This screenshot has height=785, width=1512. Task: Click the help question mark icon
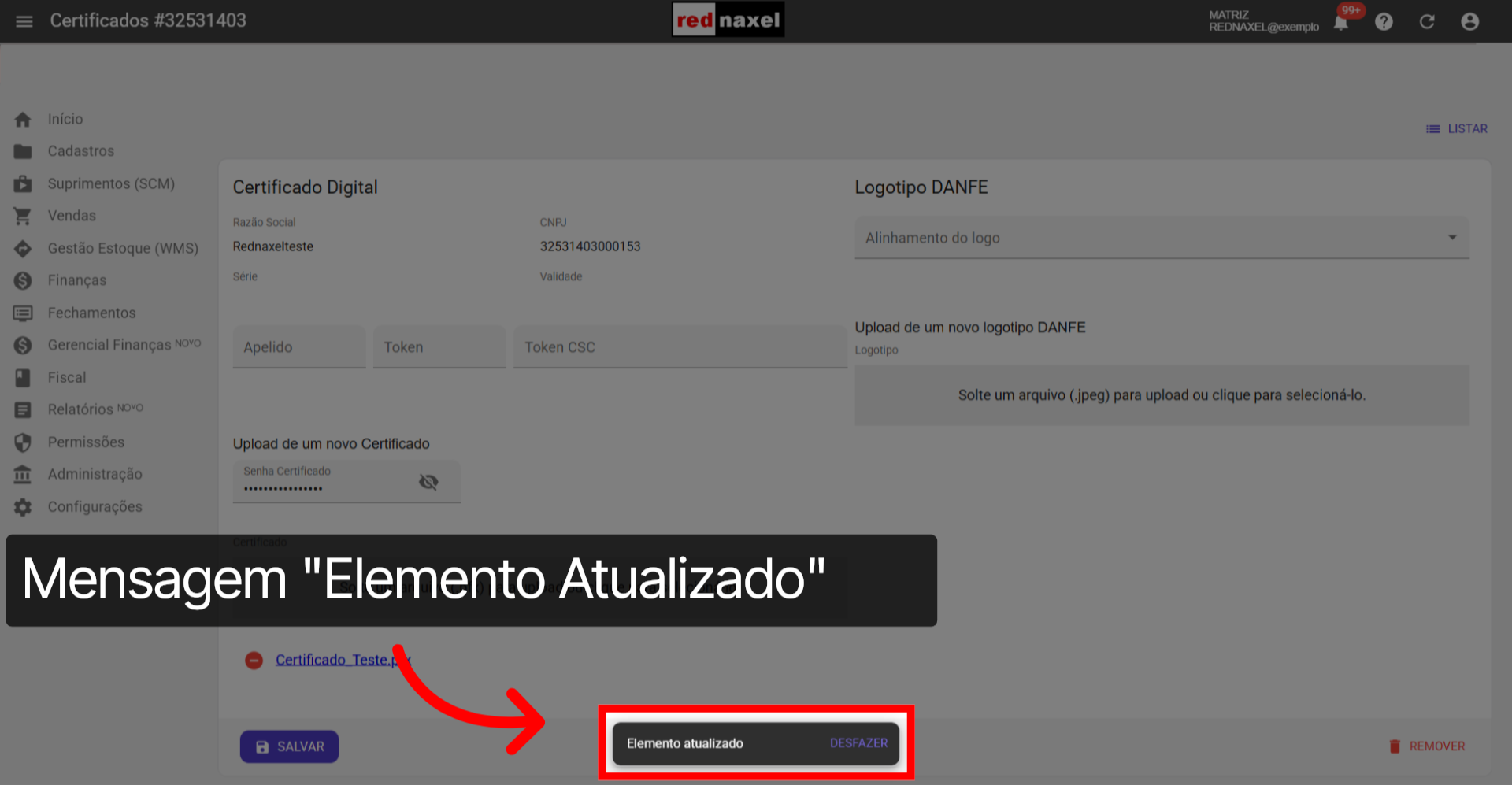1384,21
